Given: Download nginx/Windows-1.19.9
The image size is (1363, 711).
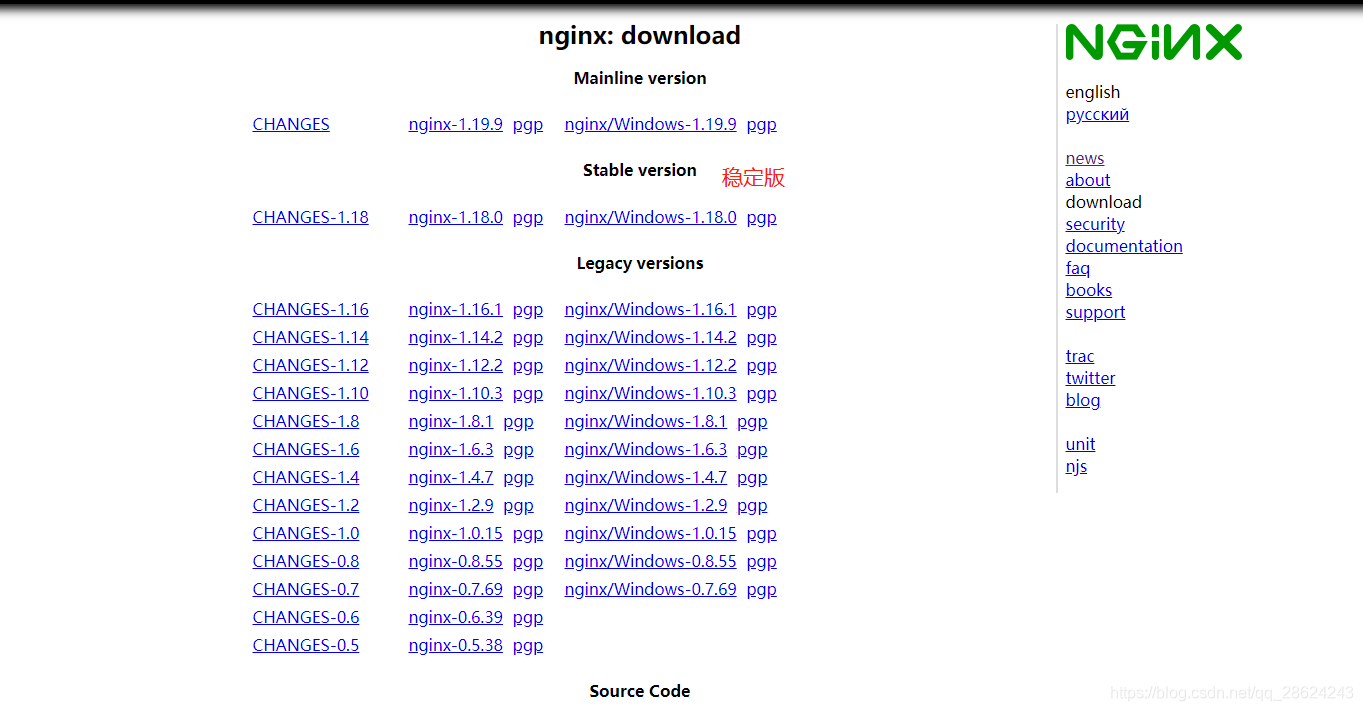Looking at the screenshot, I should (x=650, y=124).
